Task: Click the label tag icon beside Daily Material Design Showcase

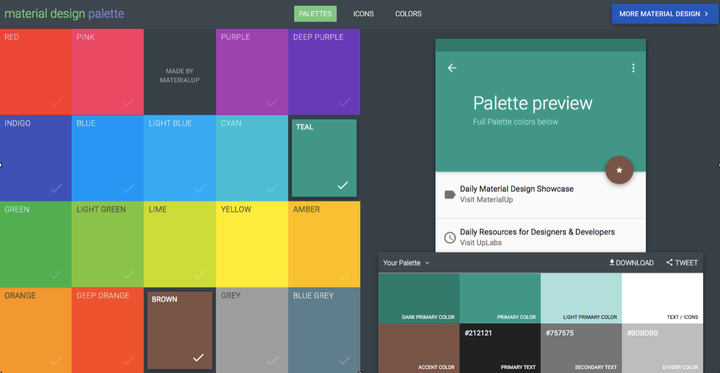Action: coord(450,194)
